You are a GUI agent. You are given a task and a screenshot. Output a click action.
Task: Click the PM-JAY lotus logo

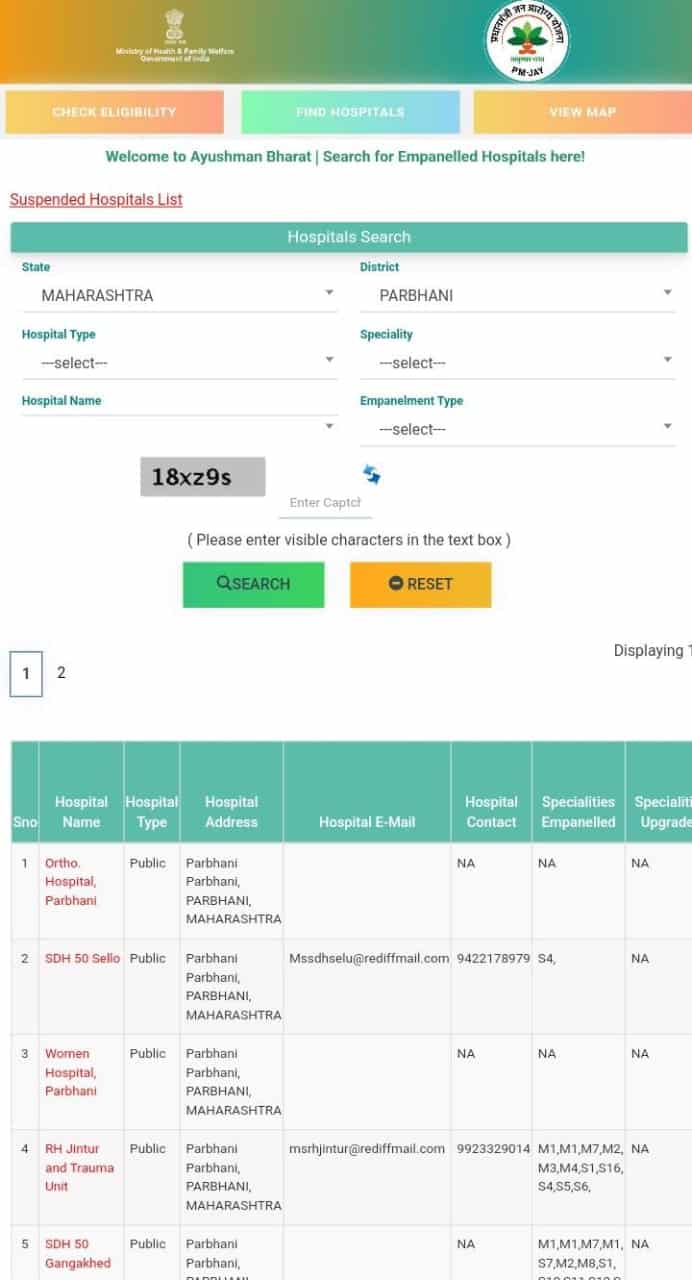click(529, 42)
